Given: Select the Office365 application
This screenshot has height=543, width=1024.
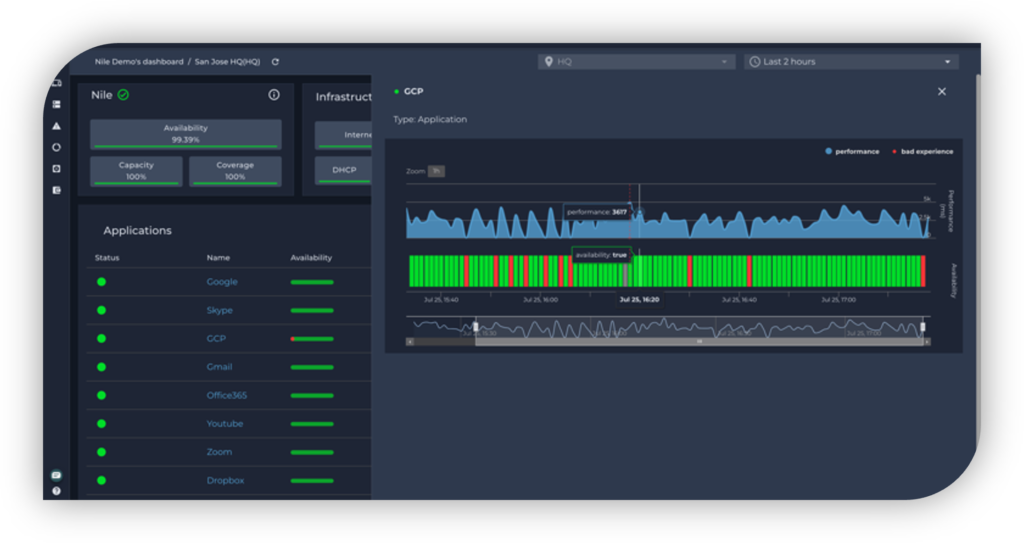Looking at the screenshot, I should 227,395.
